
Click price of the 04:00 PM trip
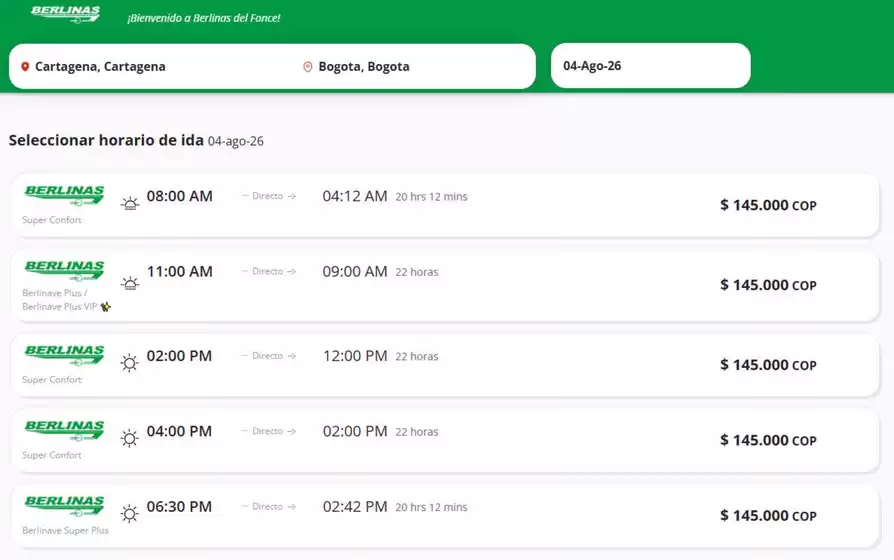pos(768,440)
